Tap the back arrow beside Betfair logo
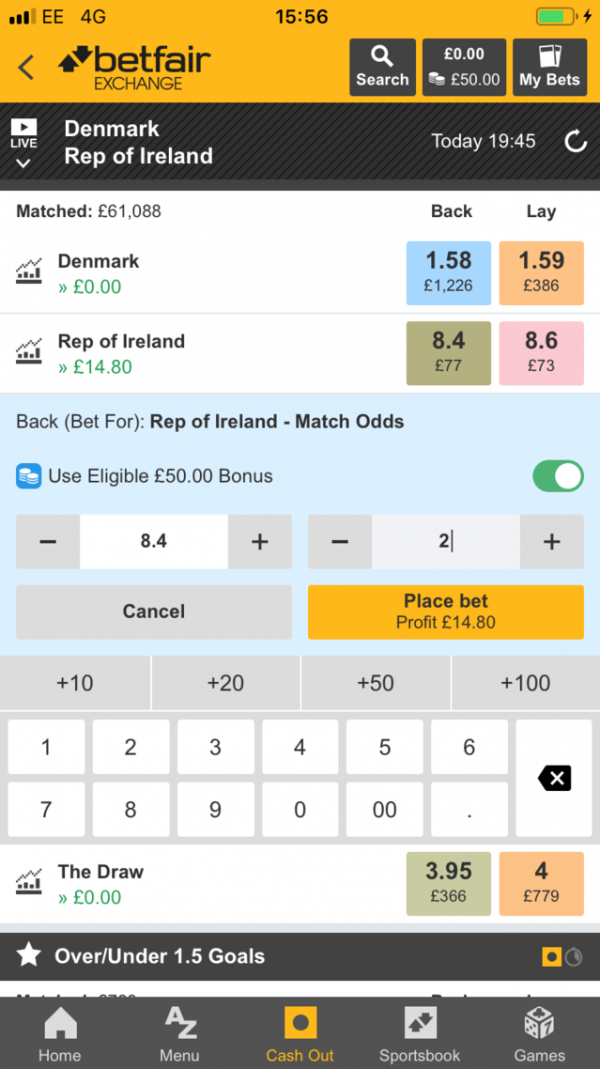The height and width of the screenshot is (1069, 600). 26,67
